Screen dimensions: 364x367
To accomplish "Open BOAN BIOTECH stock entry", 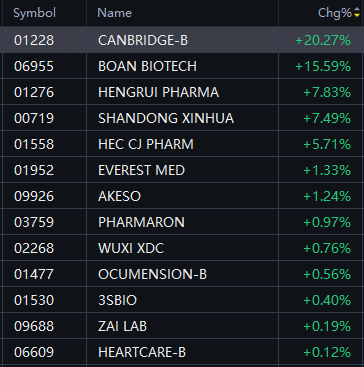I will click(182, 66).
